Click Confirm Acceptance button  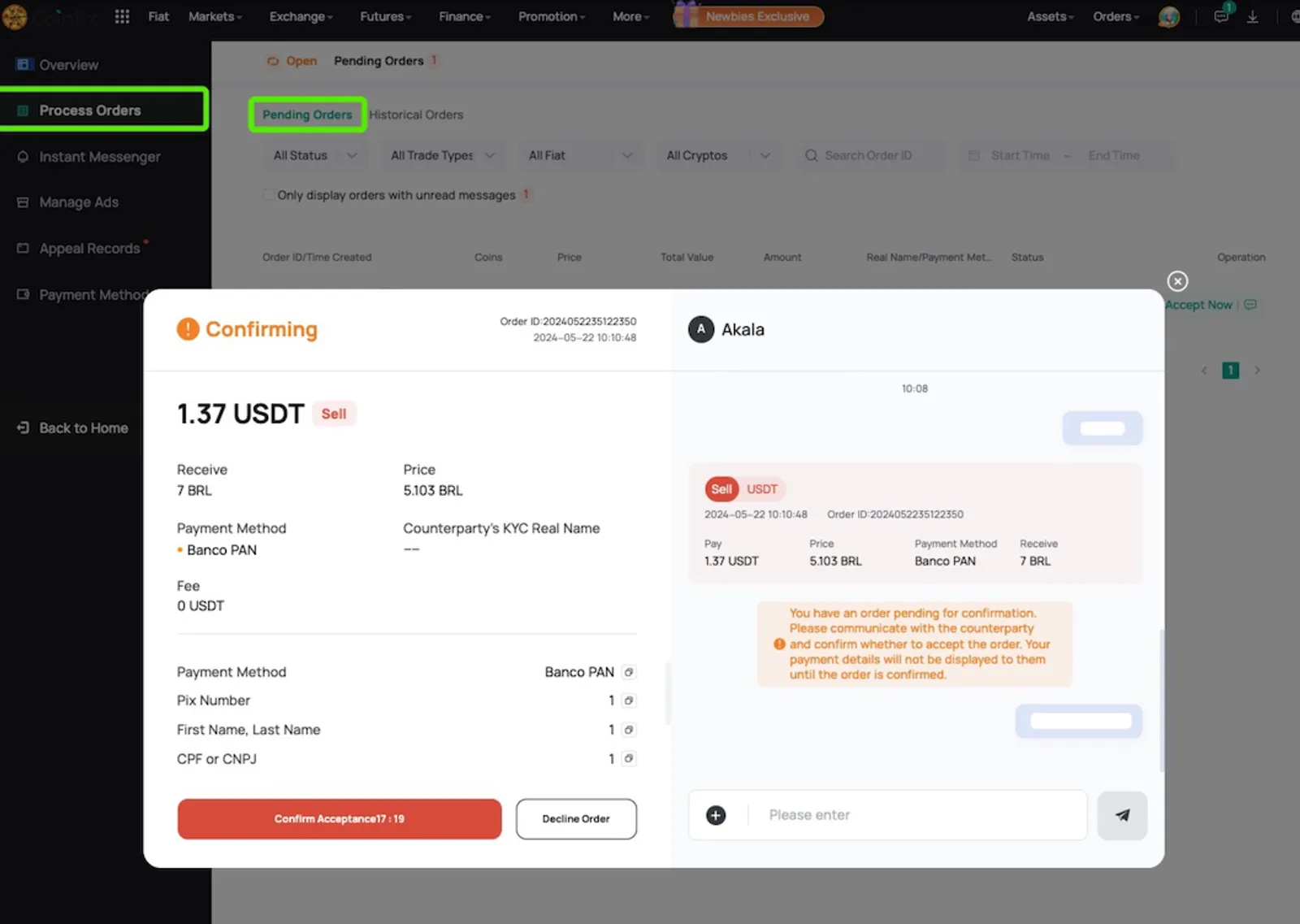[x=340, y=818]
